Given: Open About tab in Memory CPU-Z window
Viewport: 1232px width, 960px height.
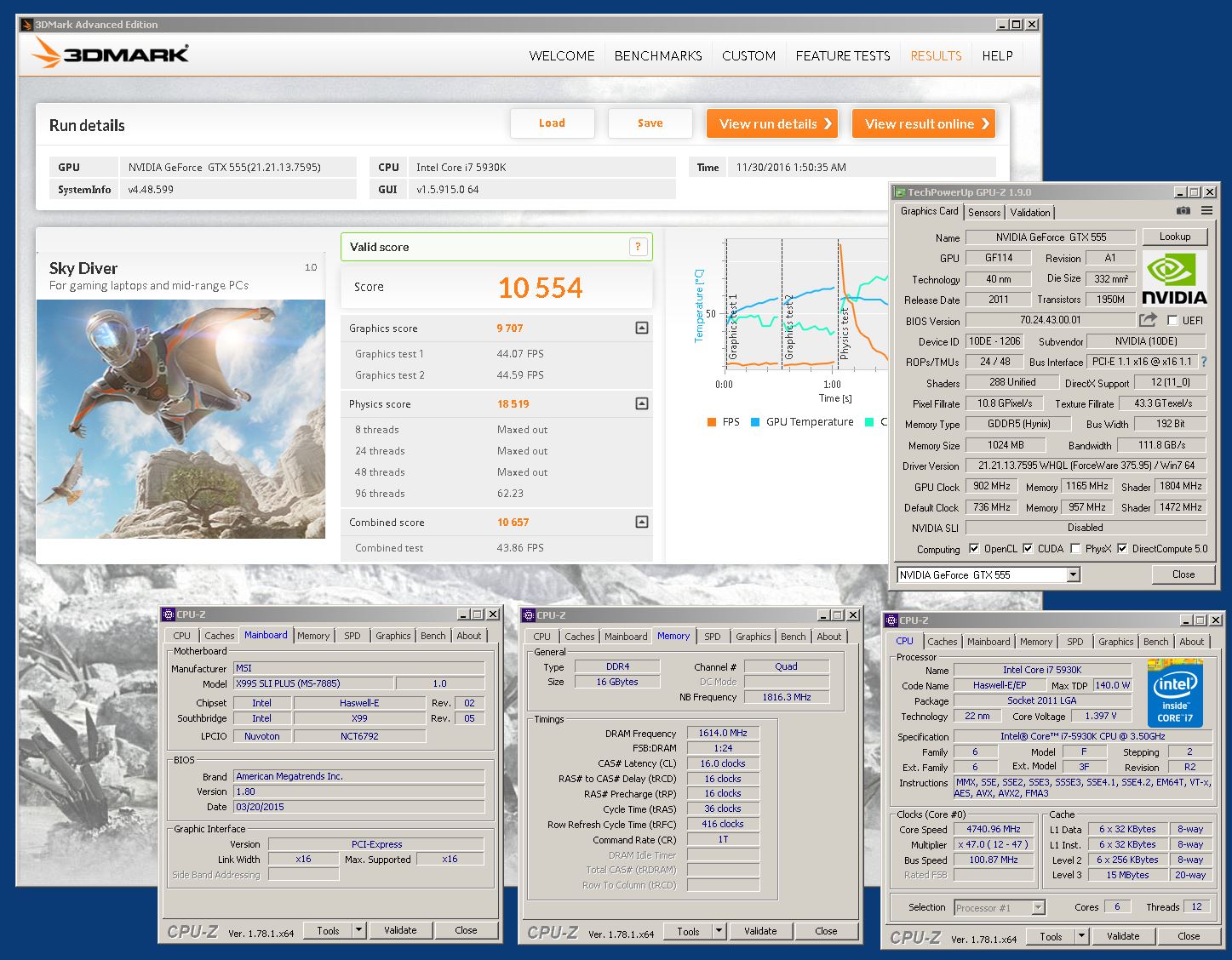Looking at the screenshot, I should pyautogui.click(x=828, y=637).
